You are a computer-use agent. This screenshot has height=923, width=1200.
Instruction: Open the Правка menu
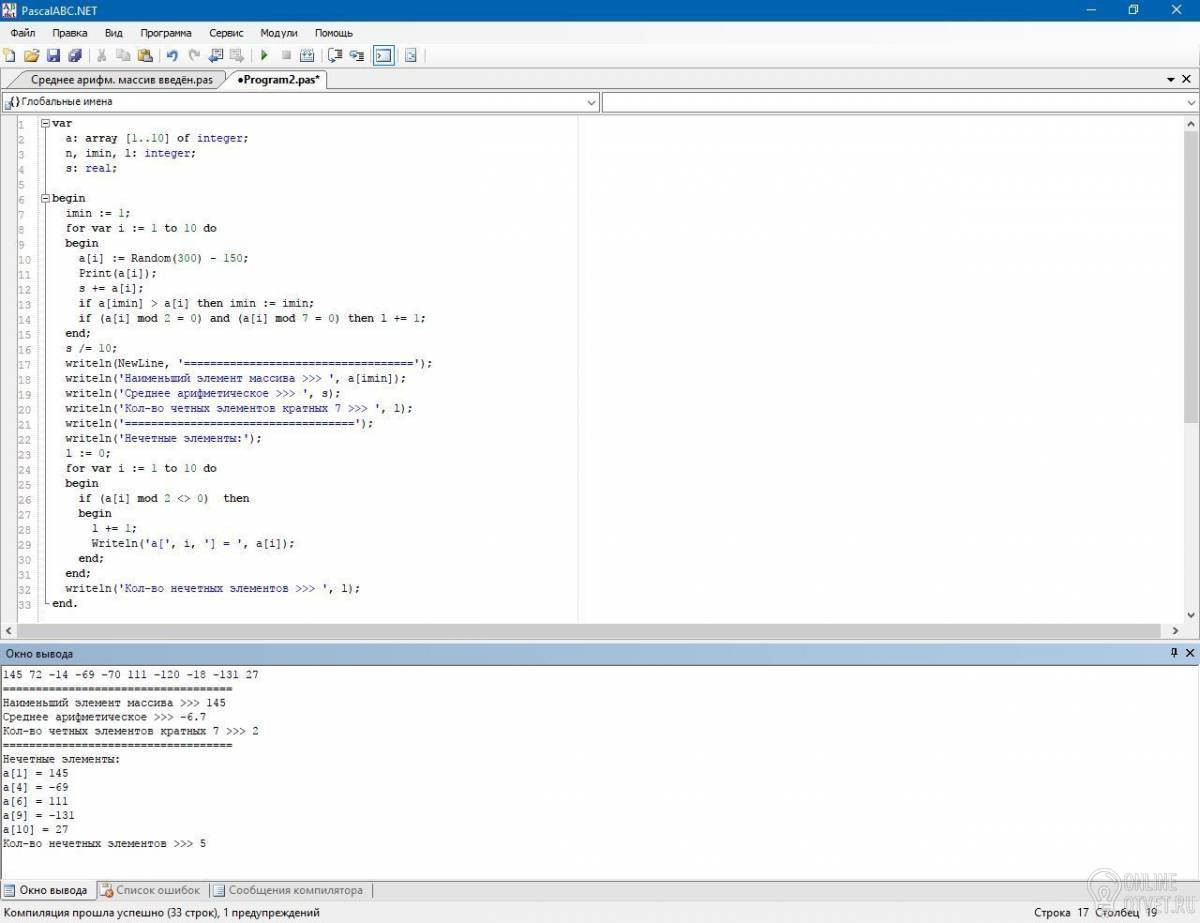[70, 33]
